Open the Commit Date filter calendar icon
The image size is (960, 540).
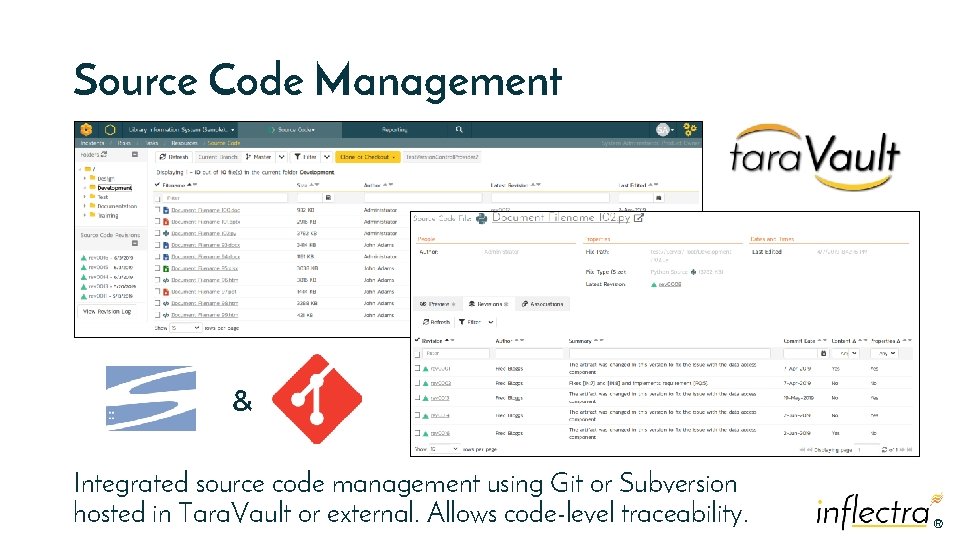click(823, 353)
